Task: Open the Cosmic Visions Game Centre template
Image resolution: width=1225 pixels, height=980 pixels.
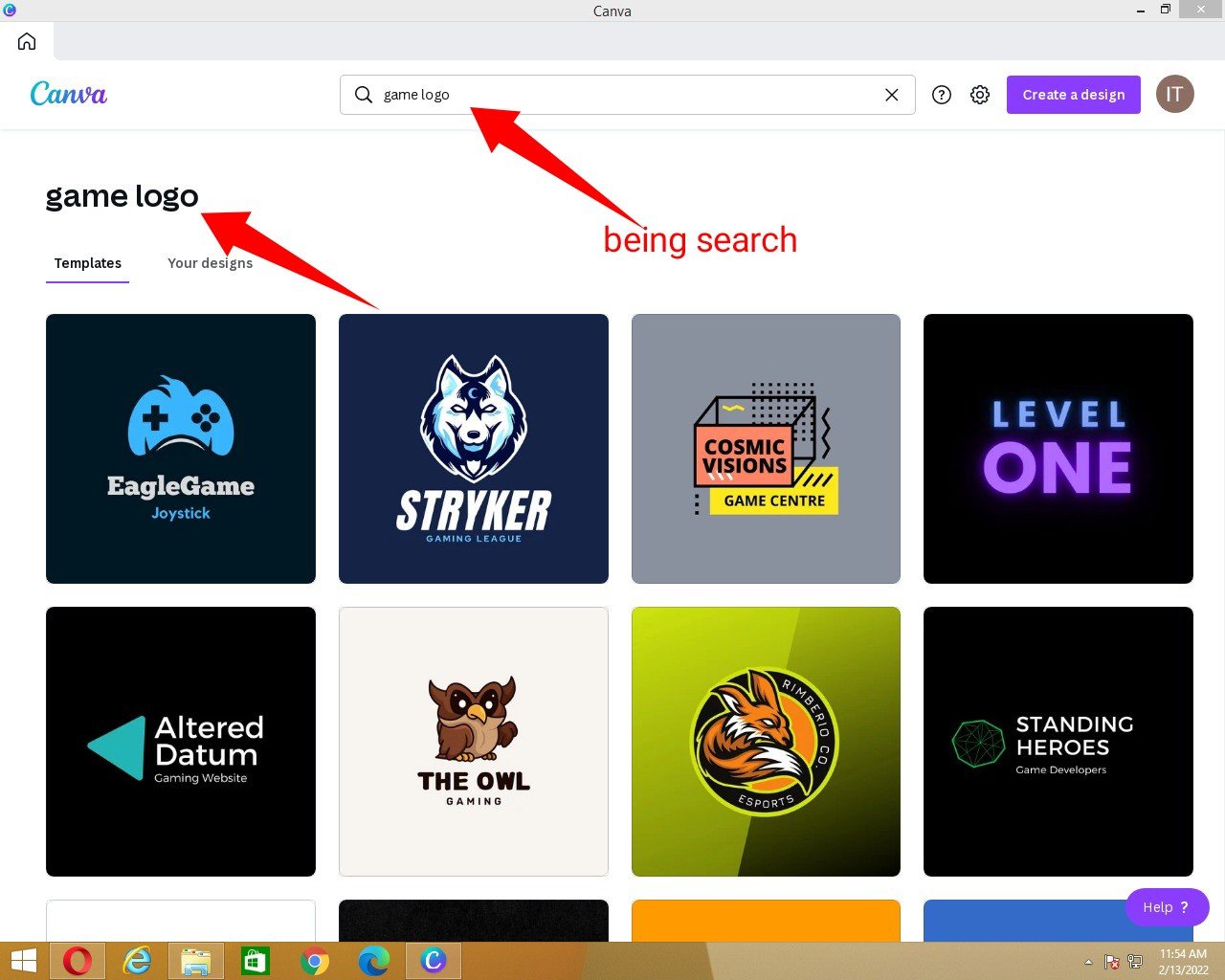Action: click(x=766, y=449)
